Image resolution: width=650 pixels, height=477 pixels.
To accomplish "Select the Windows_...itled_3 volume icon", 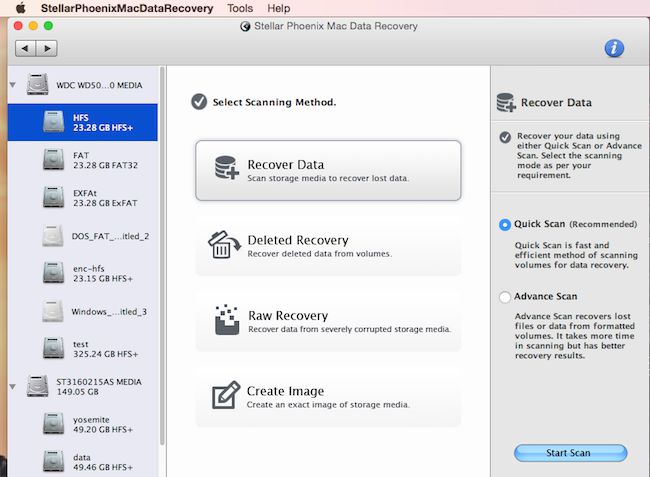I will coord(53,311).
